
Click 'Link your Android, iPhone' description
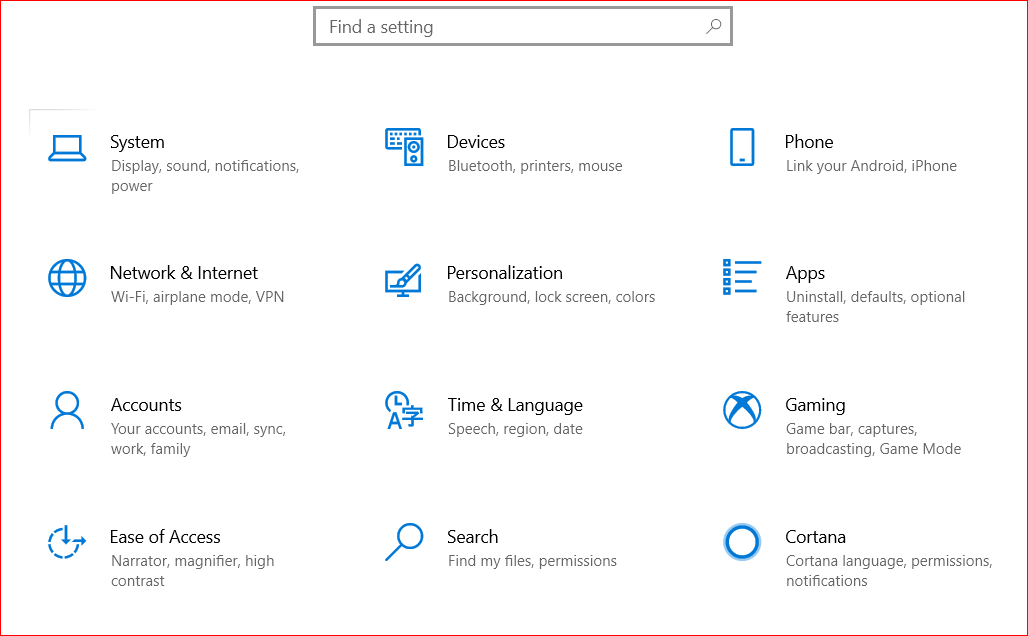point(871,166)
